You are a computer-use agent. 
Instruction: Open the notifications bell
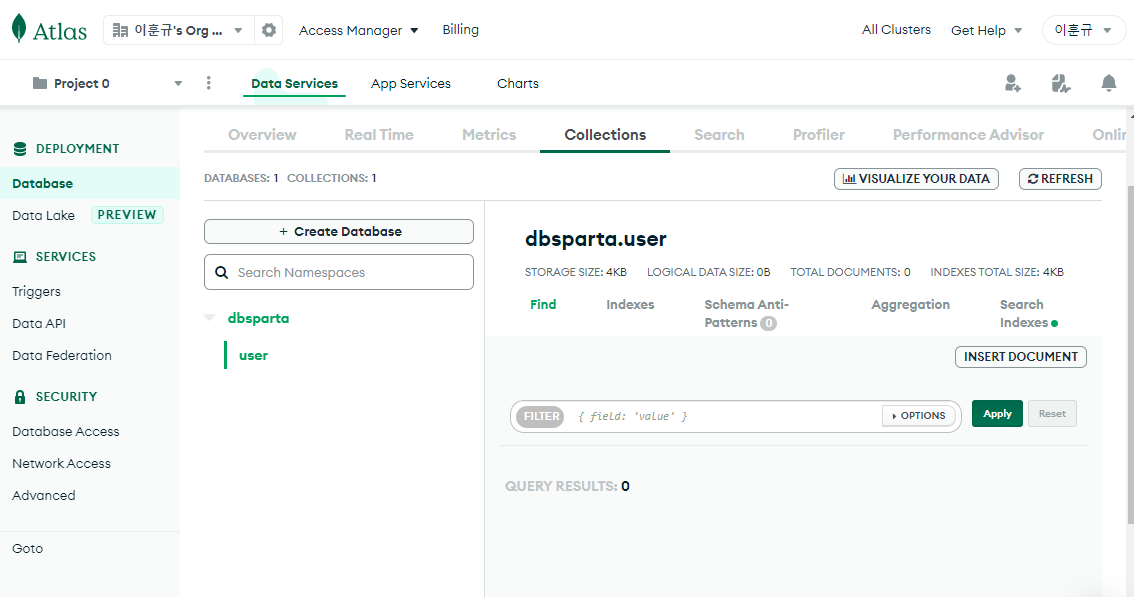click(x=1108, y=83)
